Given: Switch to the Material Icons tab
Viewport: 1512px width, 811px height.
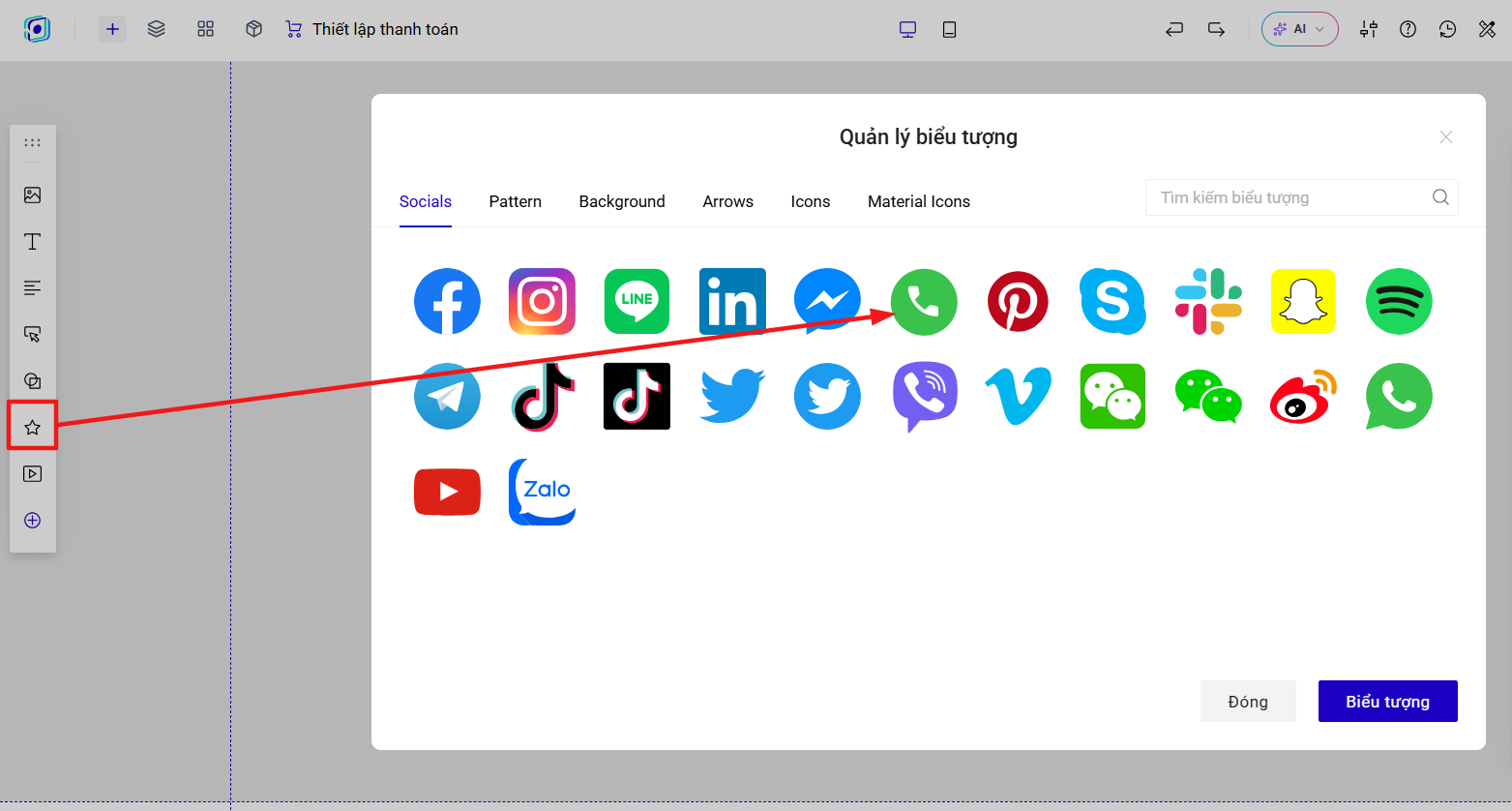Looking at the screenshot, I should [918, 201].
